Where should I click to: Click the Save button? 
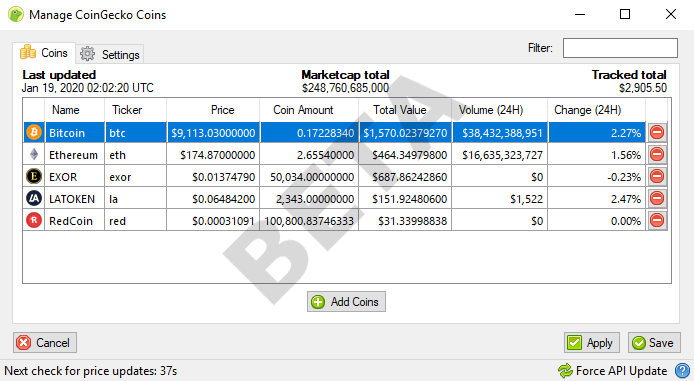click(x=654, y=343)
